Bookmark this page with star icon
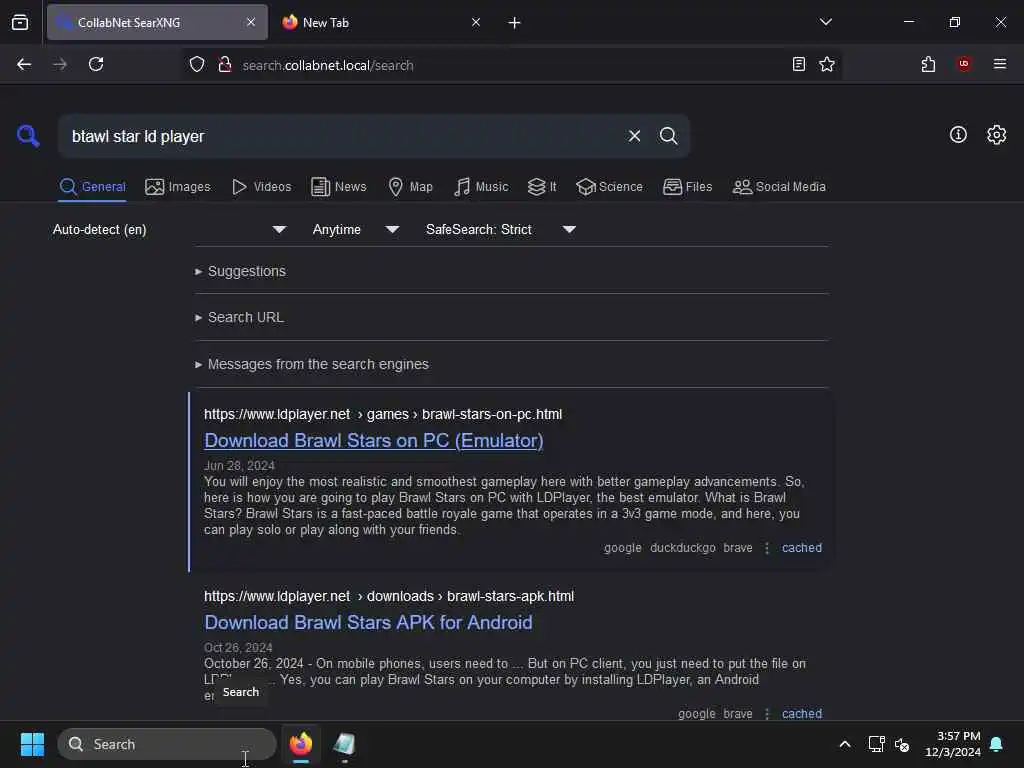This screenshot has height=768, width=1024. point(827,64)
